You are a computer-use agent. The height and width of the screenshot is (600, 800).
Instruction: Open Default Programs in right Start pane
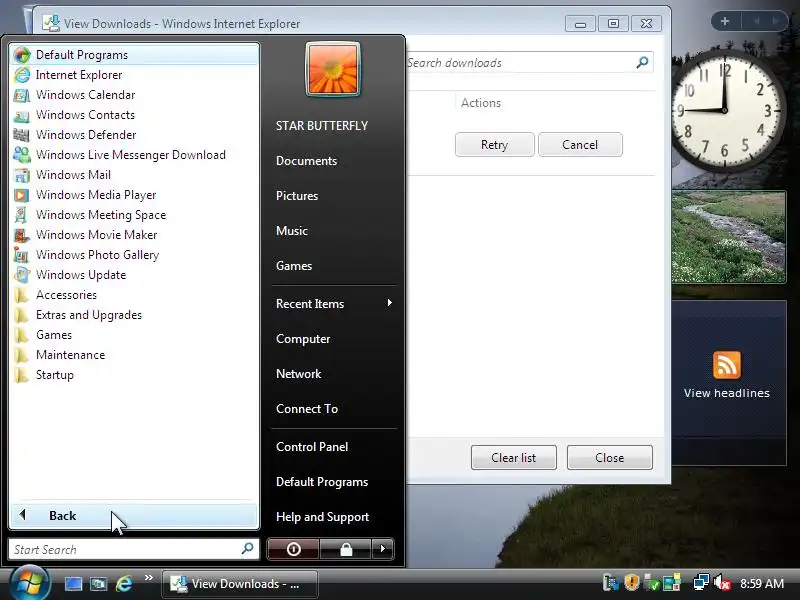[x=322, y=482]
